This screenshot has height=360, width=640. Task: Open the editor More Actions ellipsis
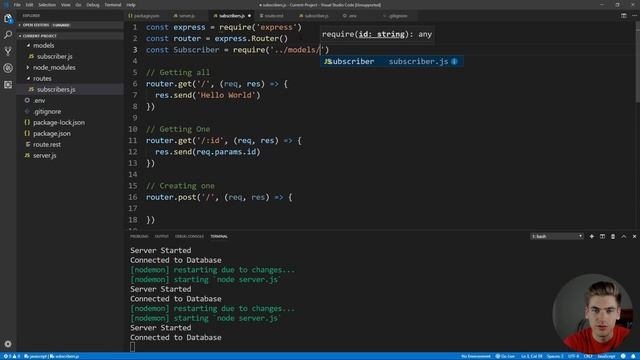[634, 16]
